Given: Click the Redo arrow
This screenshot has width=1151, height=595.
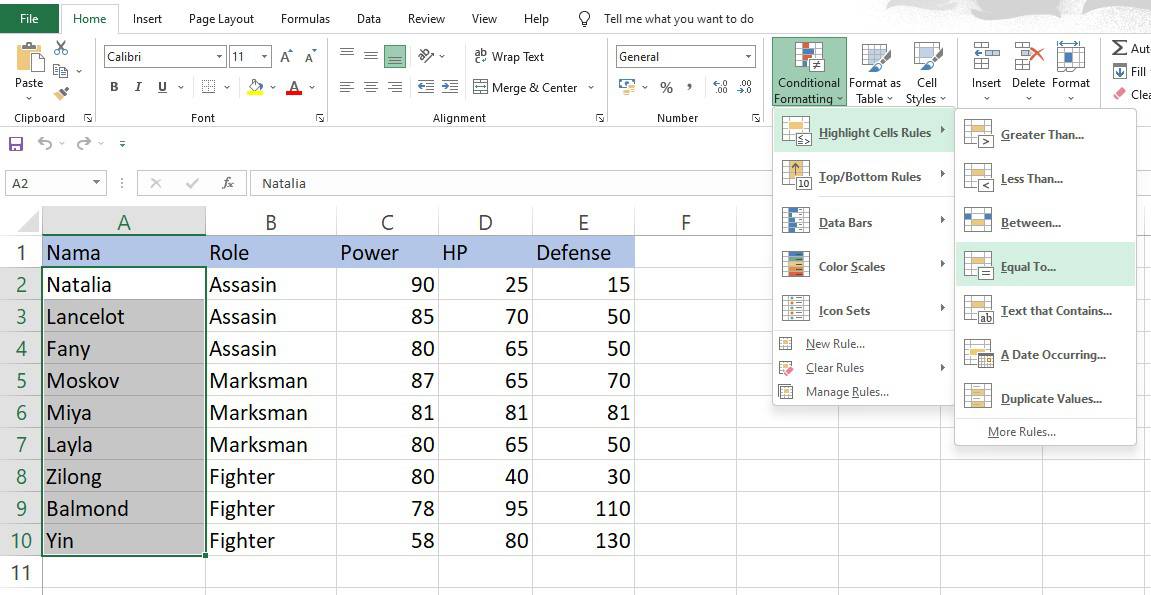Looking at the screenshot, I should 84,144.
